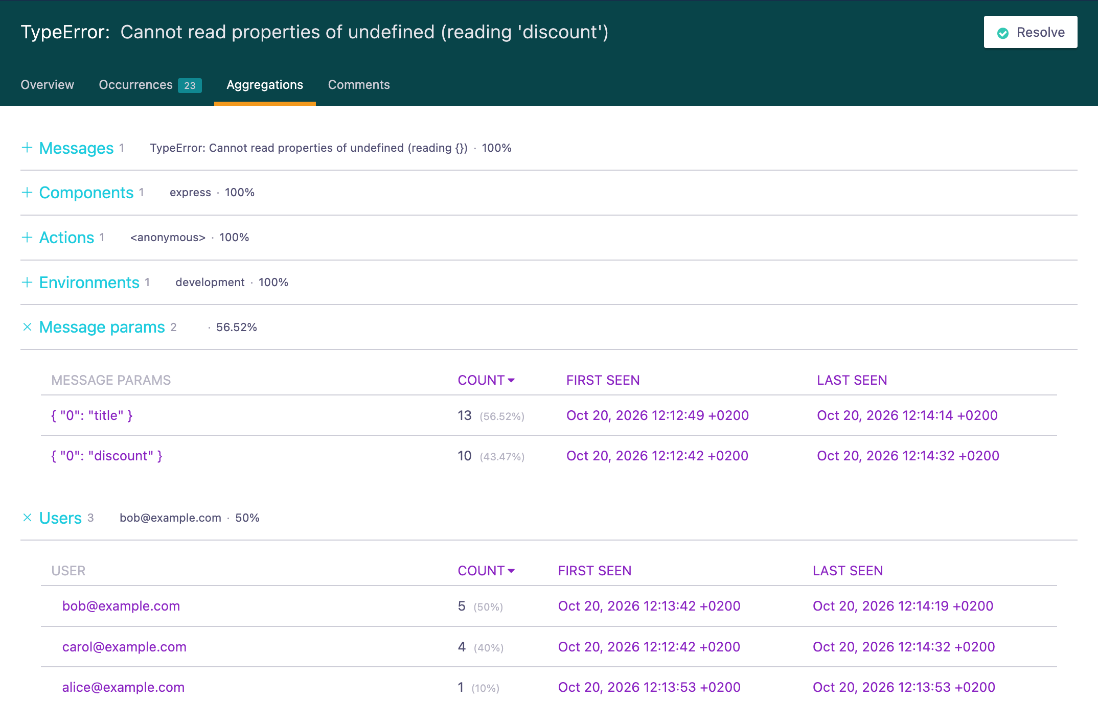Expand the Messages section with plus icon
The height and width of the screenshot is (701, 1098).
[x=27, y=147]
